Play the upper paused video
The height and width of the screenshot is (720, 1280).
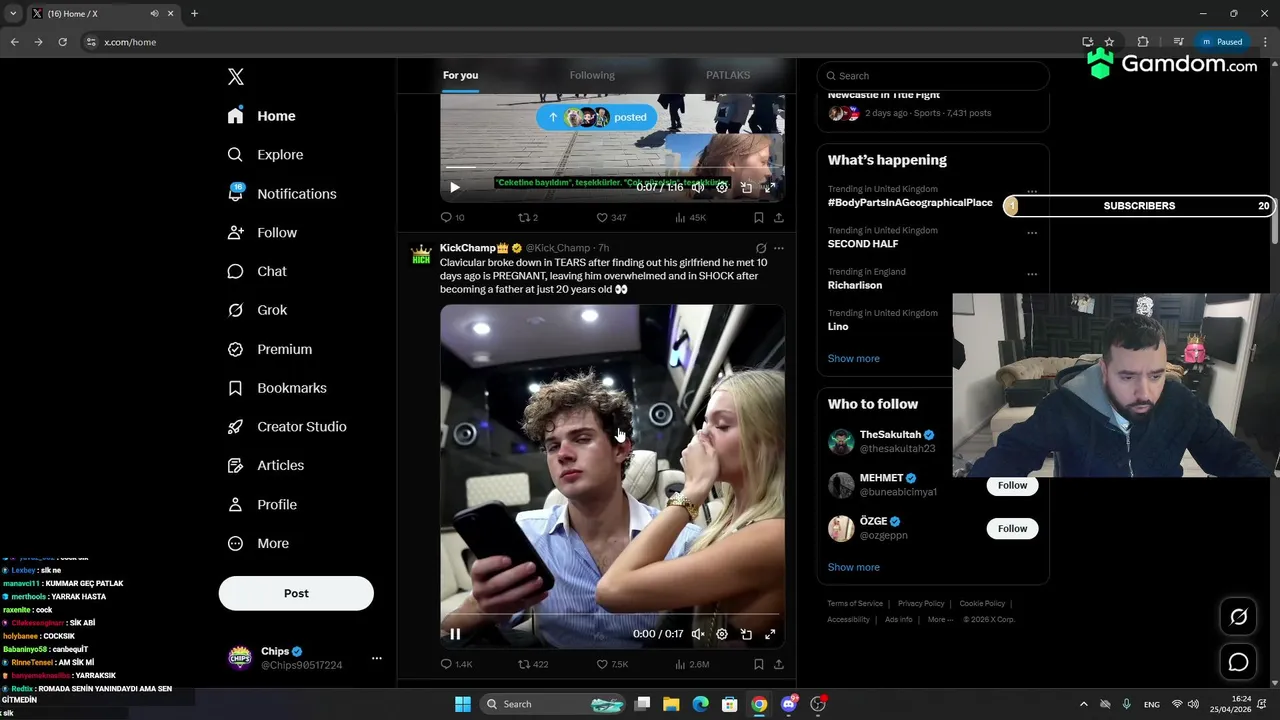coord(455,187)
